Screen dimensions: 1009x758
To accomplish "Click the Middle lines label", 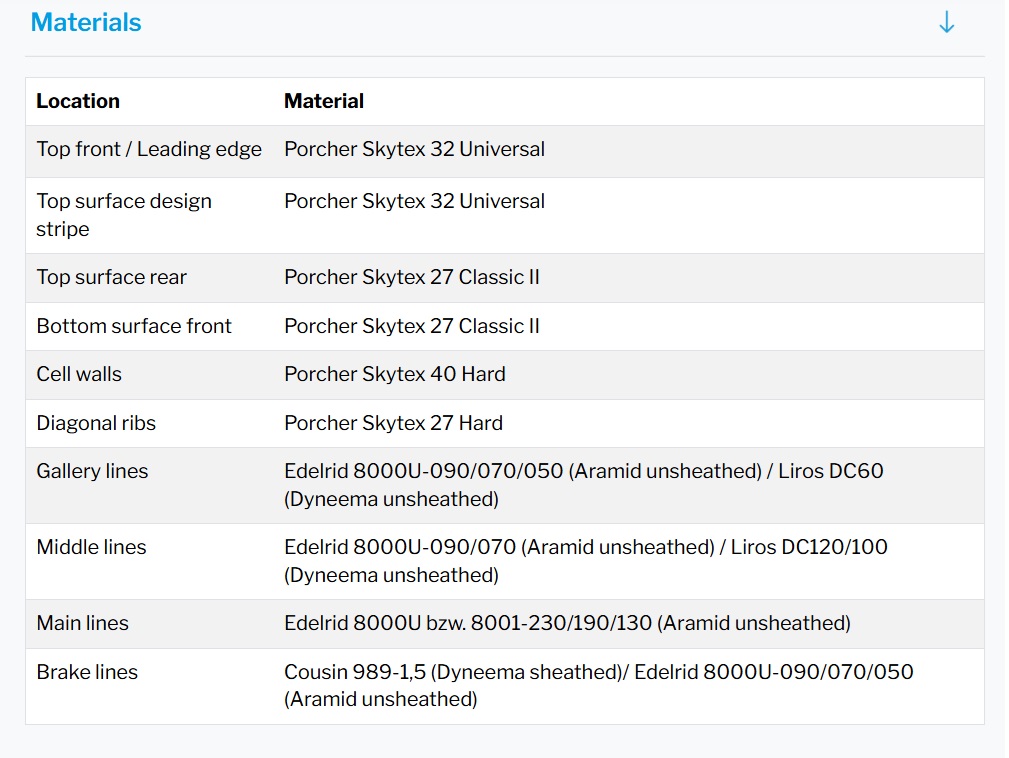I will click(x=91, y=547).
